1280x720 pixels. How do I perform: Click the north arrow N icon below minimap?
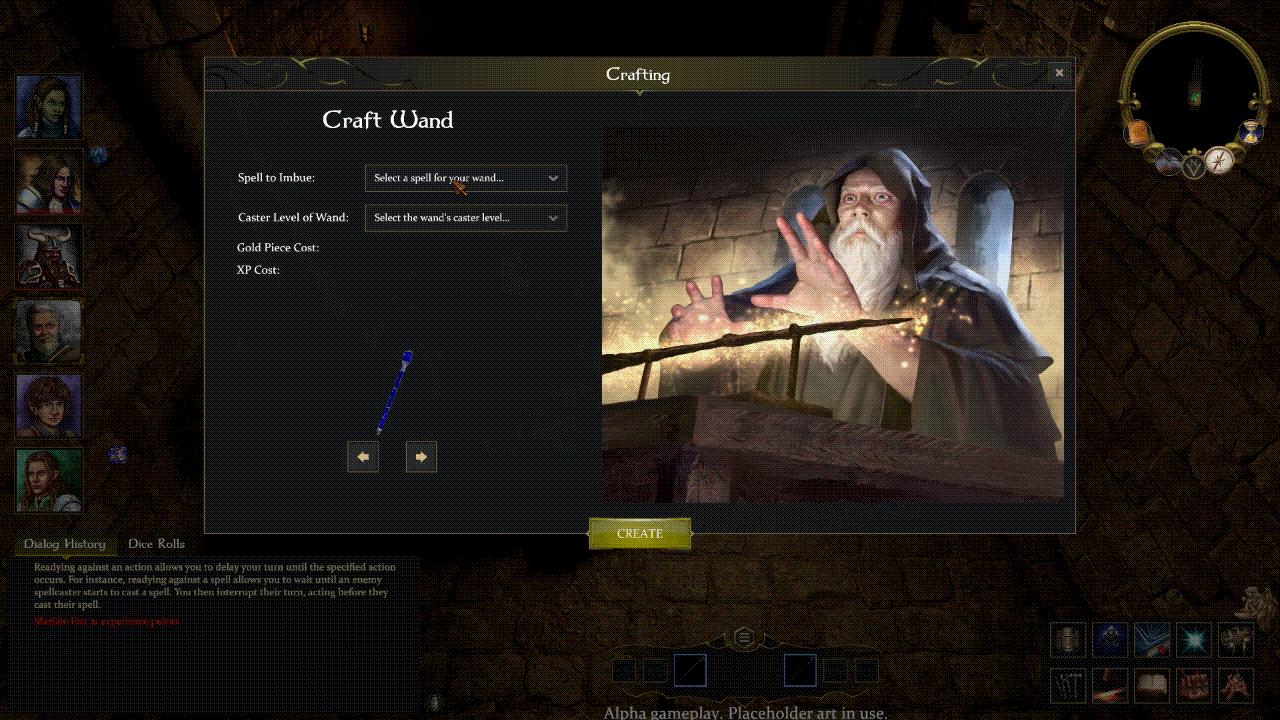click(1194, 167)
